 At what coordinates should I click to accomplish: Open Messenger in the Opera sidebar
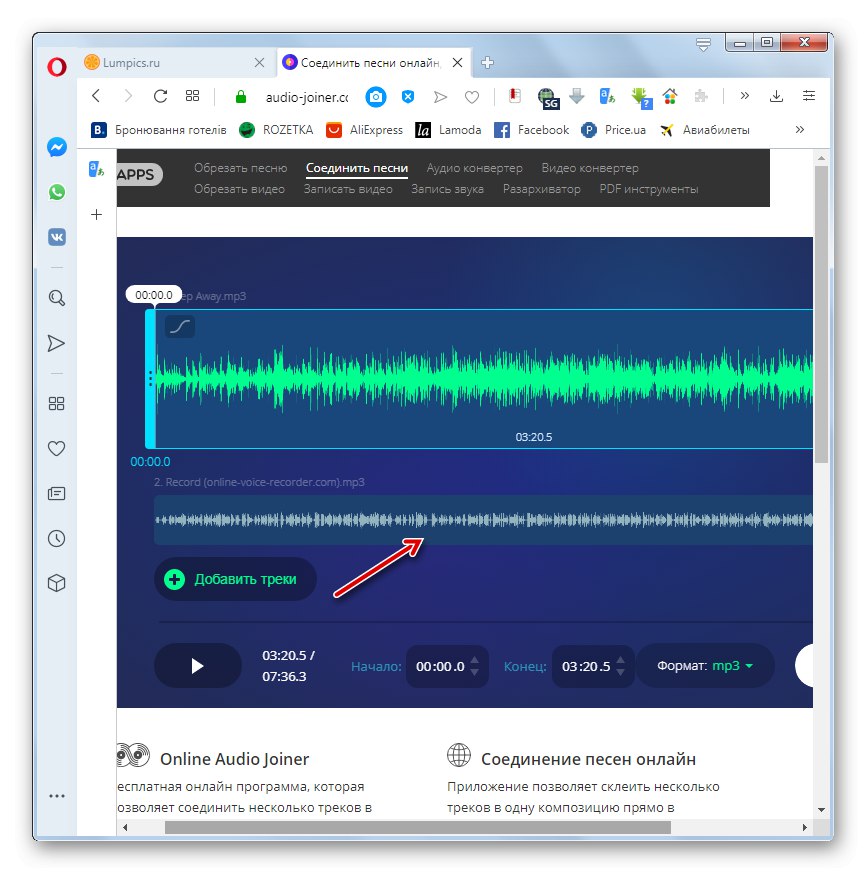click(x=57, y=147)
